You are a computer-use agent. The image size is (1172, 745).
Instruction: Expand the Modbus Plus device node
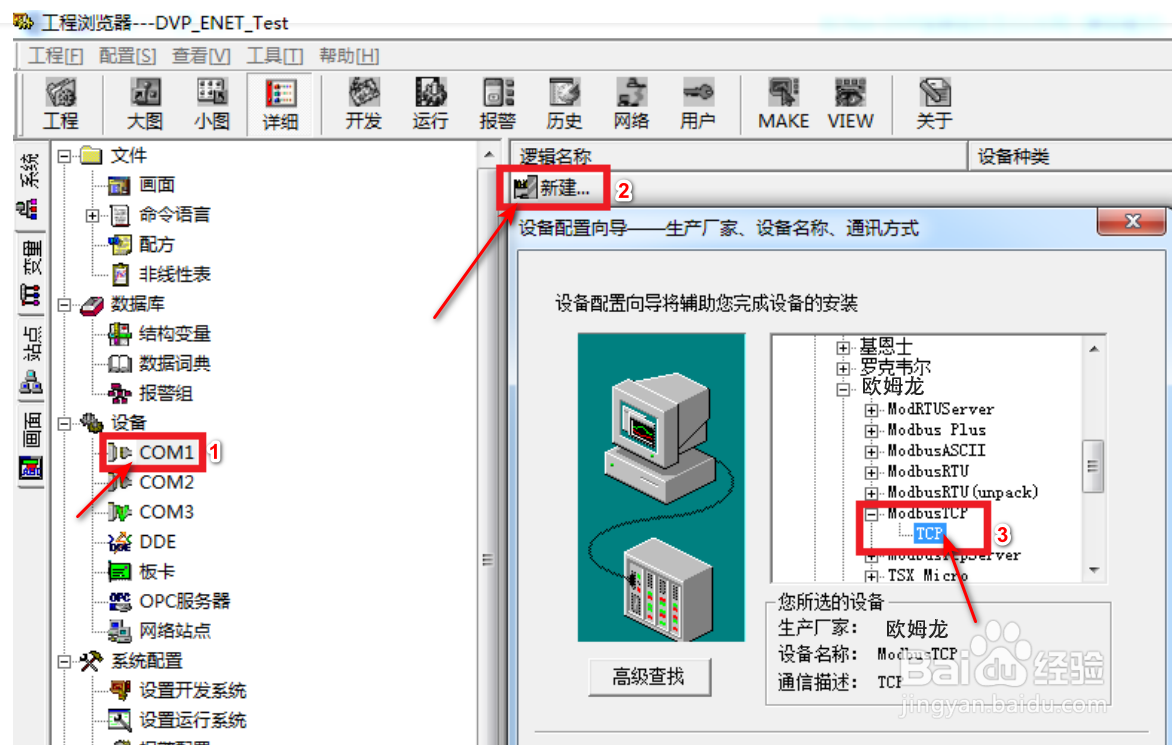871,431
